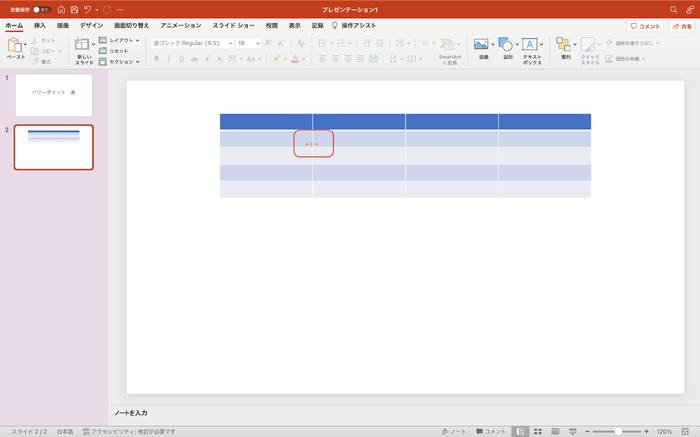Click the notes field ノートを入力
The image size is (700, 437).
(x=131, y=413)
